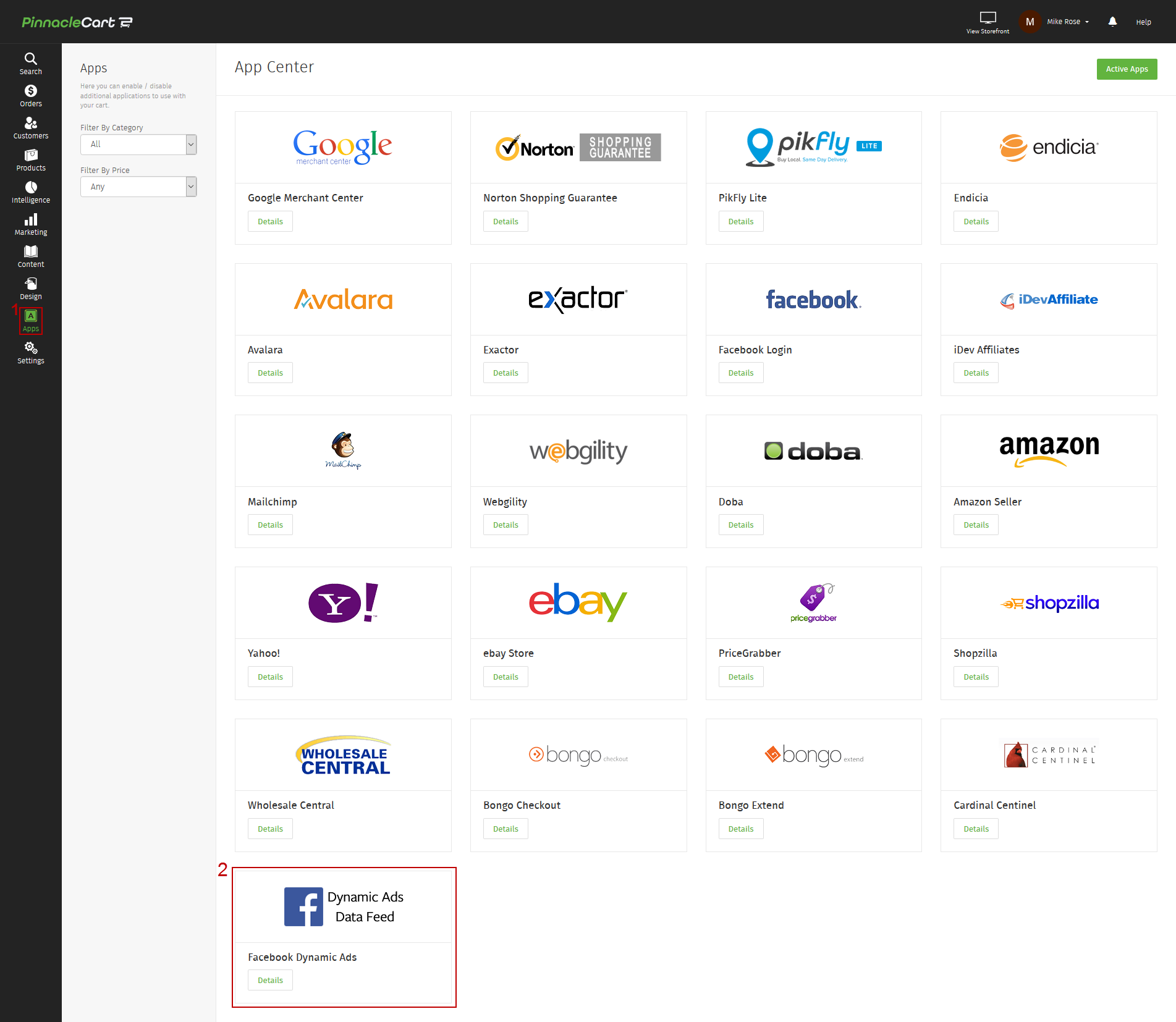Open Details for Google Merchant Center
The image size is (1176, 1022).
tap(270, 221)
